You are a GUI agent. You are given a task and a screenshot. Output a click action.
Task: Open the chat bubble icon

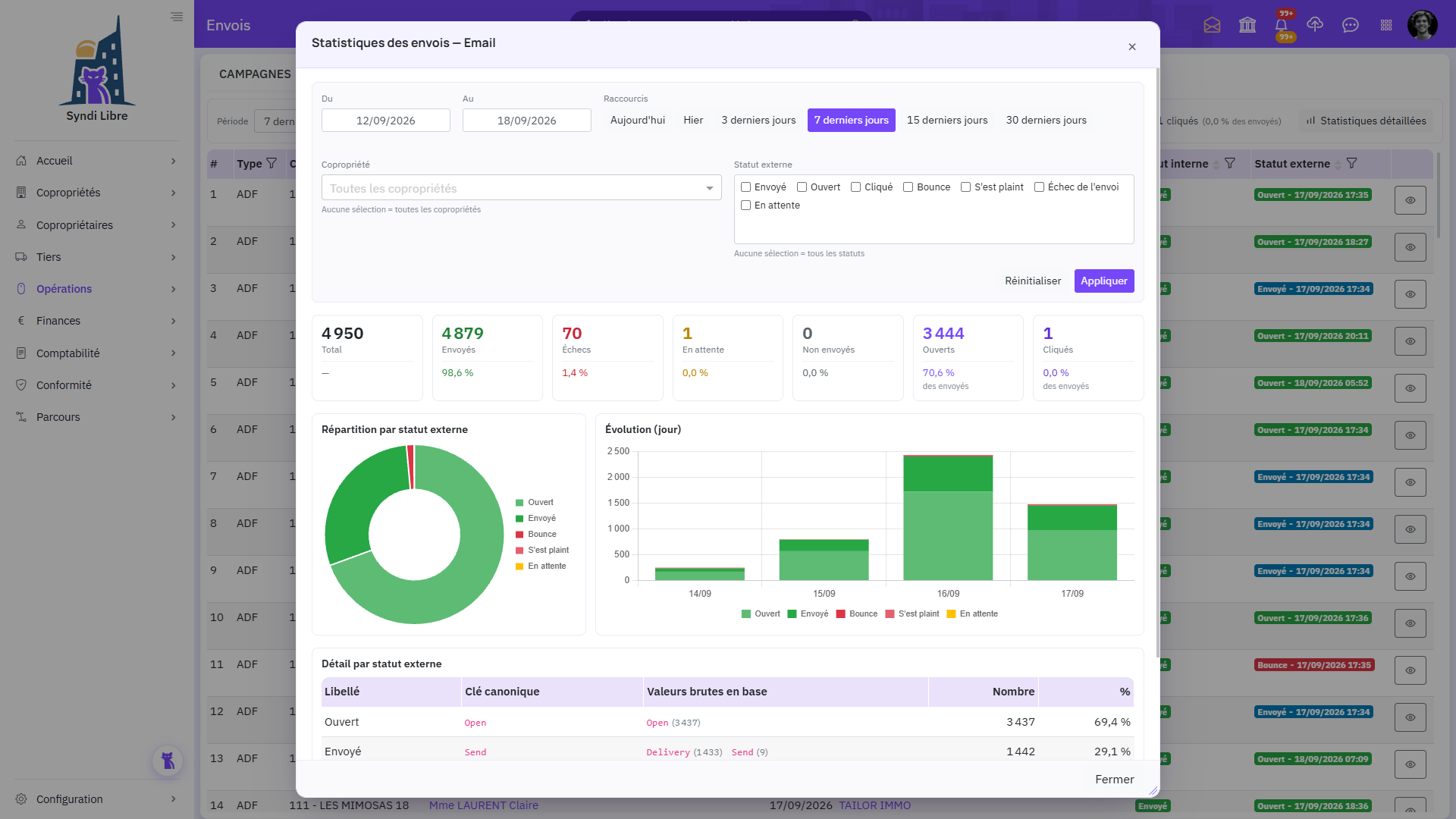tap(1351, 25)
